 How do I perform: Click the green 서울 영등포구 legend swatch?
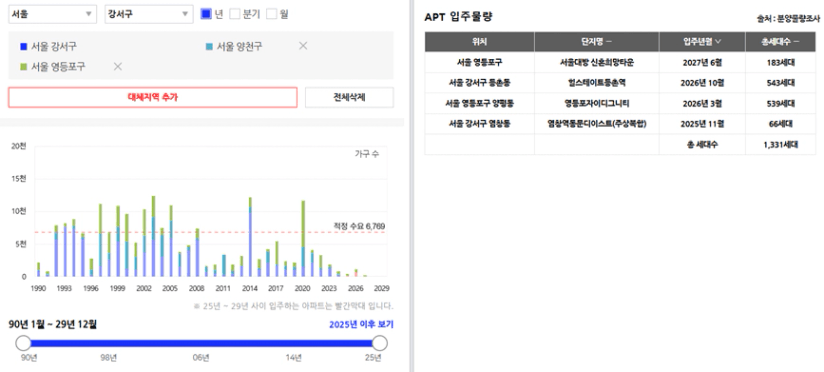tap(23, 67)
